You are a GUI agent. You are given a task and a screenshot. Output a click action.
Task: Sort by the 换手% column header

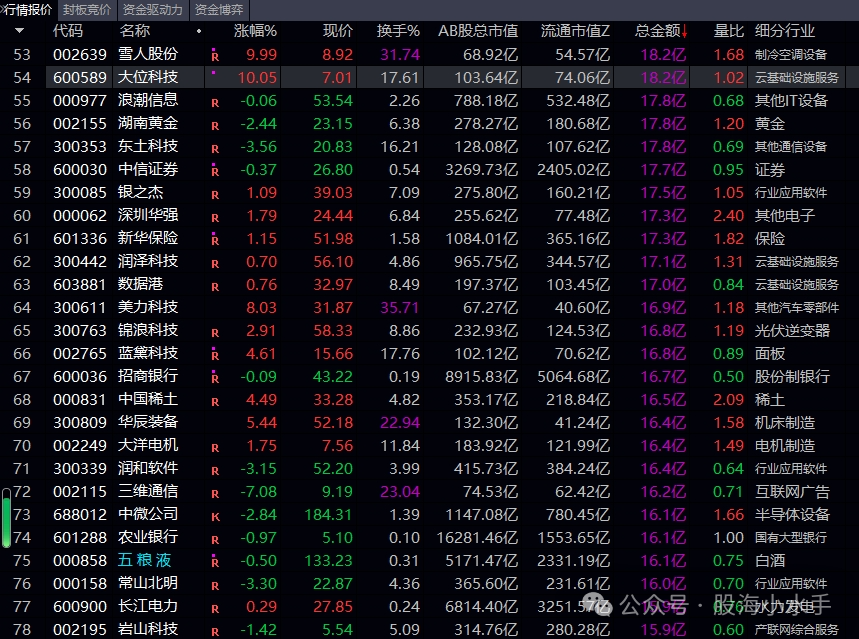pyautogui.click(x=398, y=31)
